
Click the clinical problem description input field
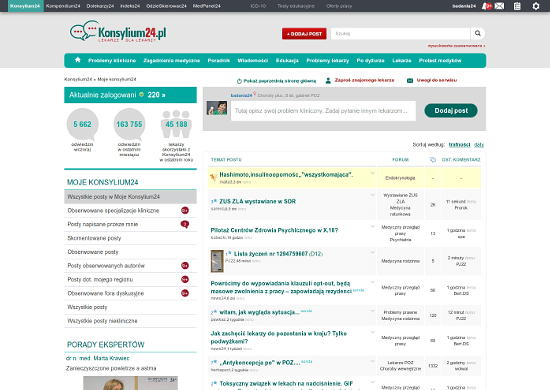pos(323,111)
